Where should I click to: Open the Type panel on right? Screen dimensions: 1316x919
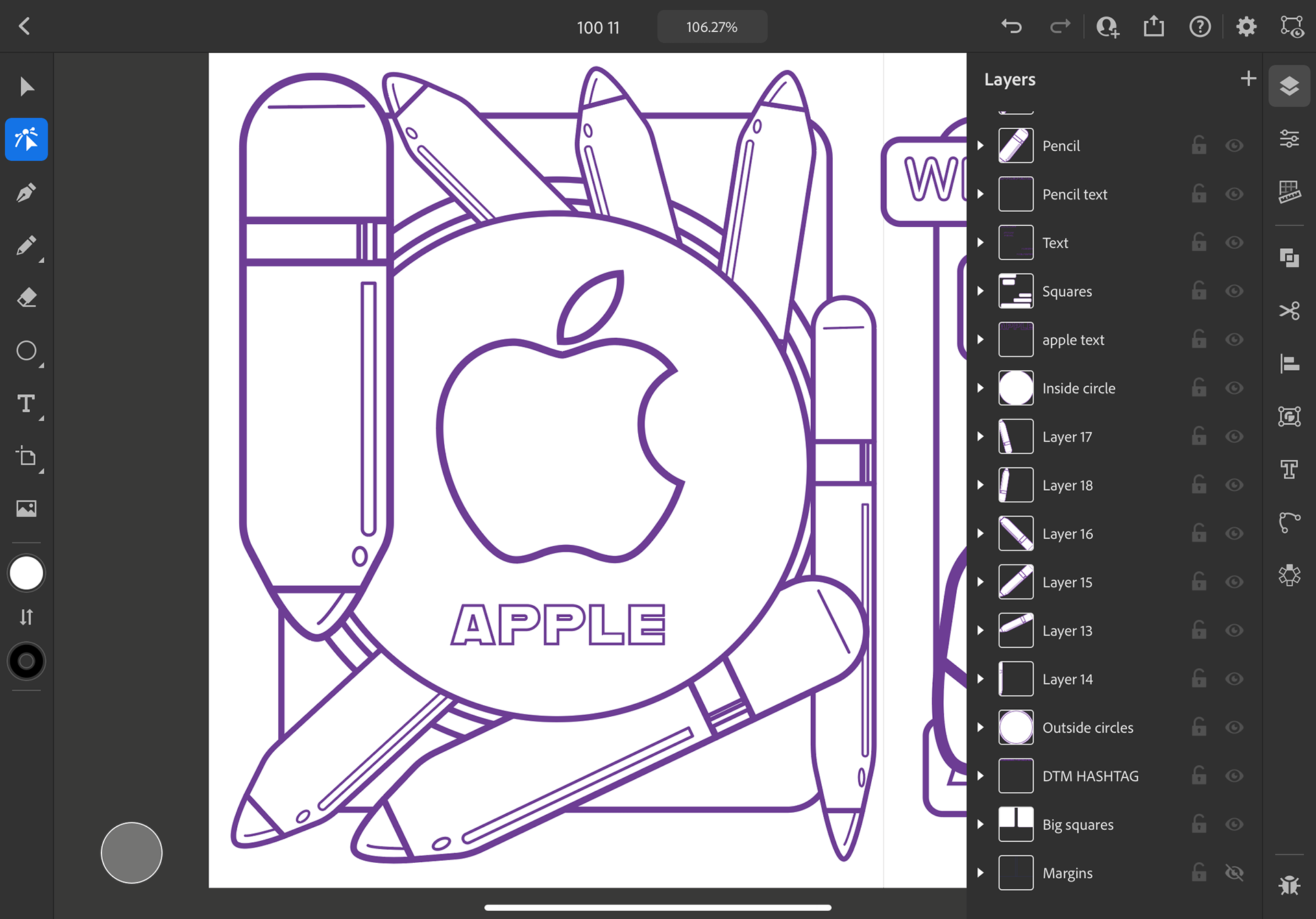click(1289, 469)
